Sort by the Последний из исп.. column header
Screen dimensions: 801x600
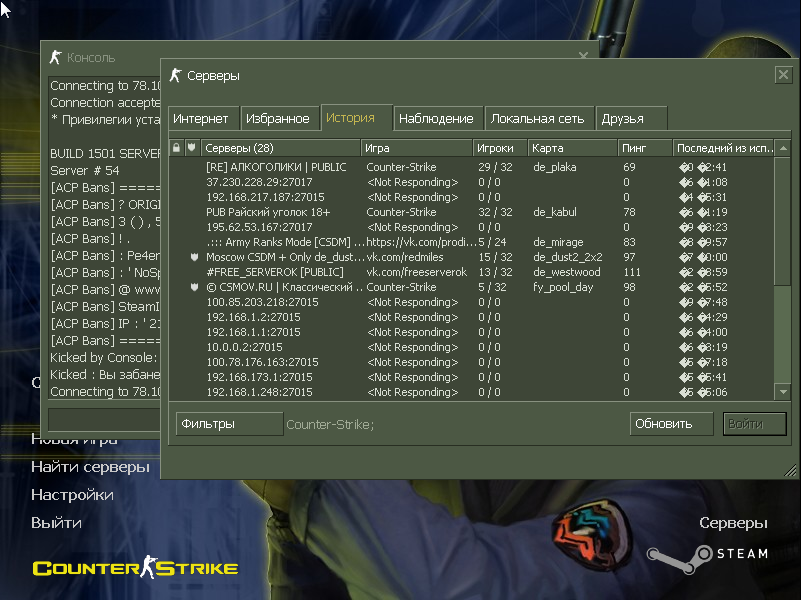pos(723,148)
